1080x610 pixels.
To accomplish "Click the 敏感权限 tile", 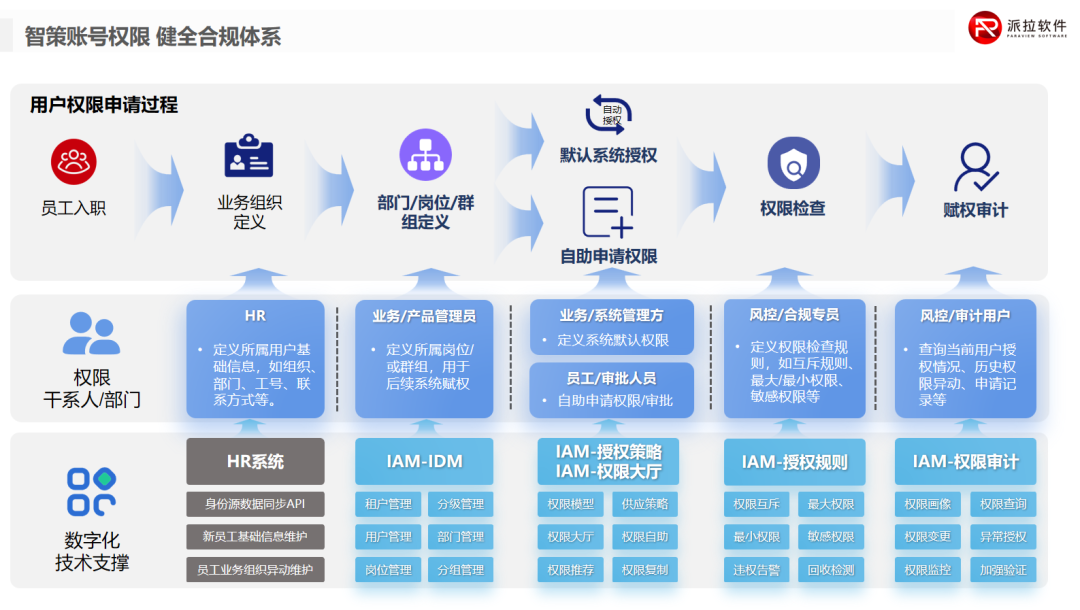I will coord(831,537).
